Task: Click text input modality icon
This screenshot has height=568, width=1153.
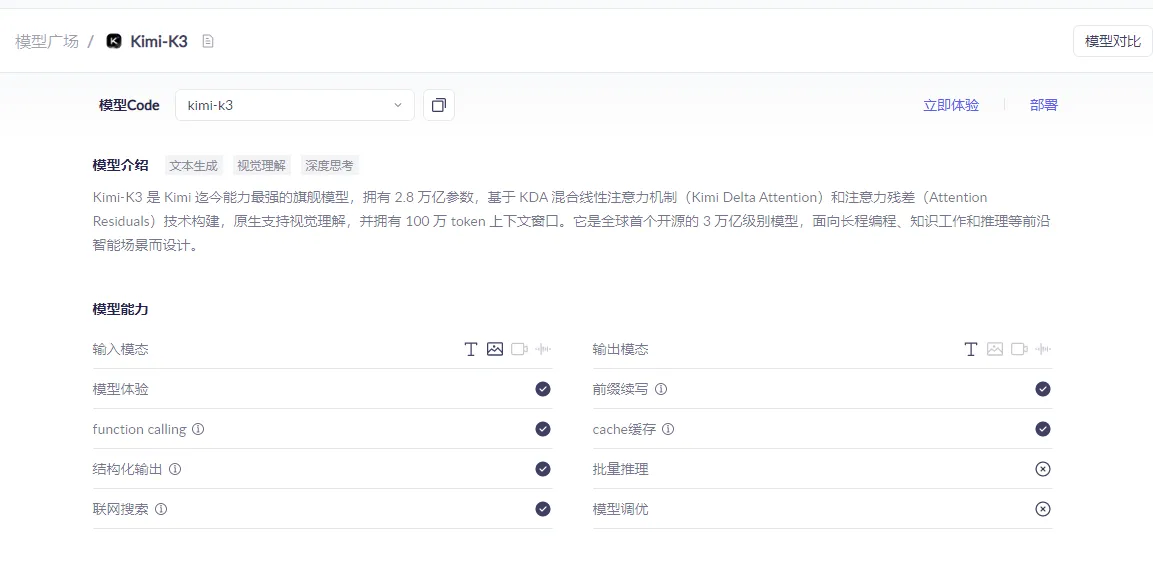Action: click(x=471, y=349)
